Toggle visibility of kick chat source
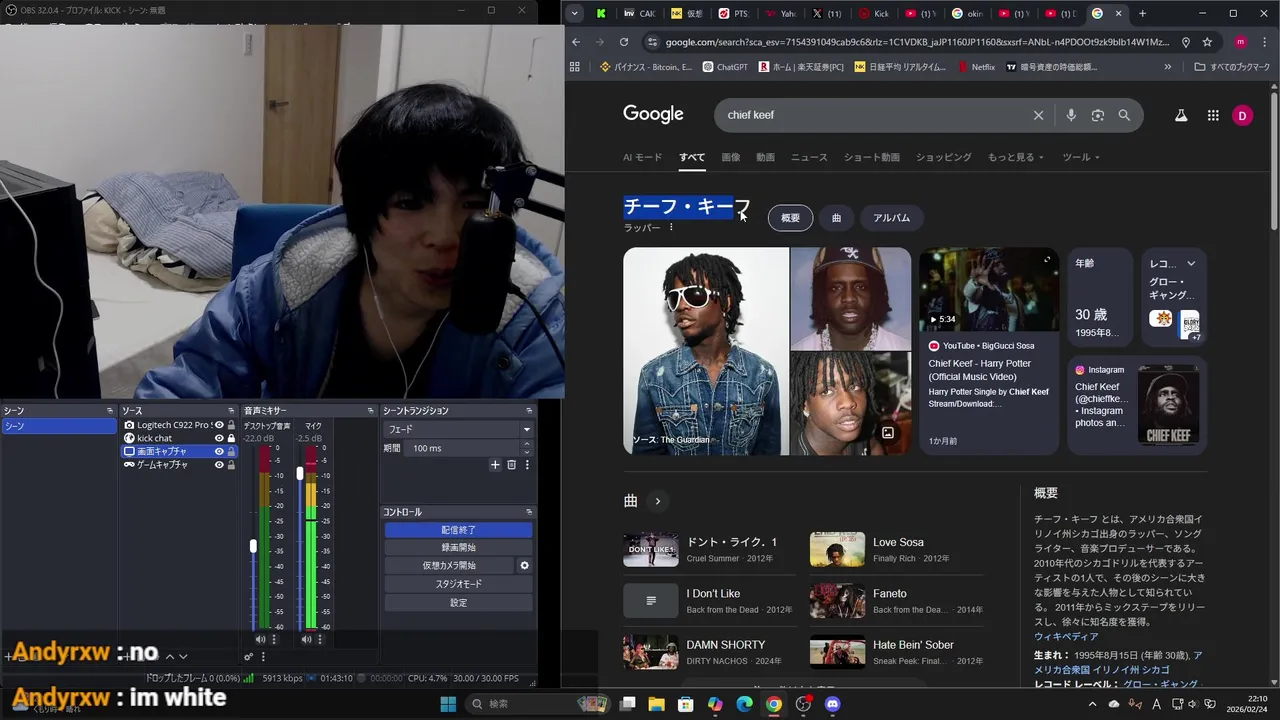Image resolution: width=1280 pixels, height=720 pixels. click(x=219, y=438)
